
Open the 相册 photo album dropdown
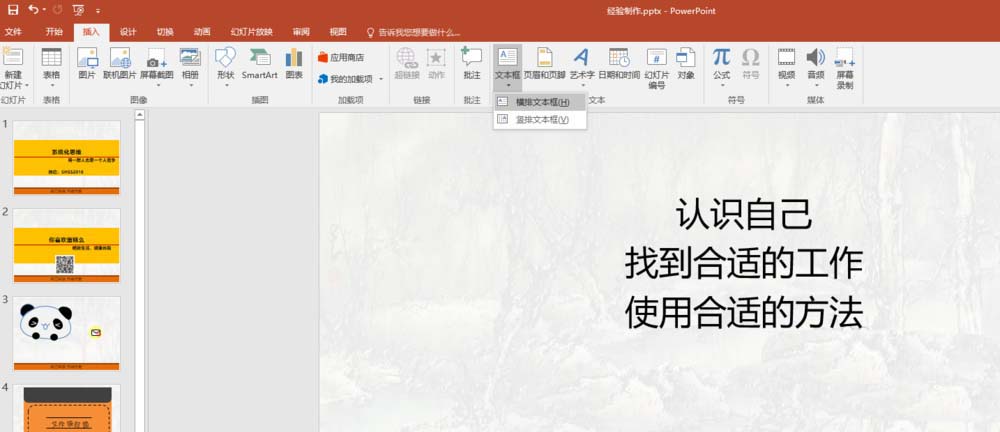(x=190, y=67)
